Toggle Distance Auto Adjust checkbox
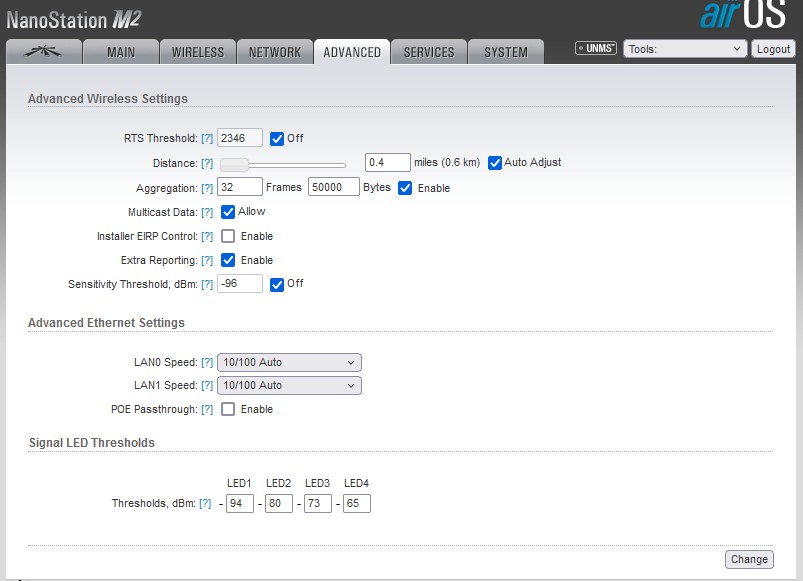The width and height of the screenshot is (803, 581). [495, 163]
